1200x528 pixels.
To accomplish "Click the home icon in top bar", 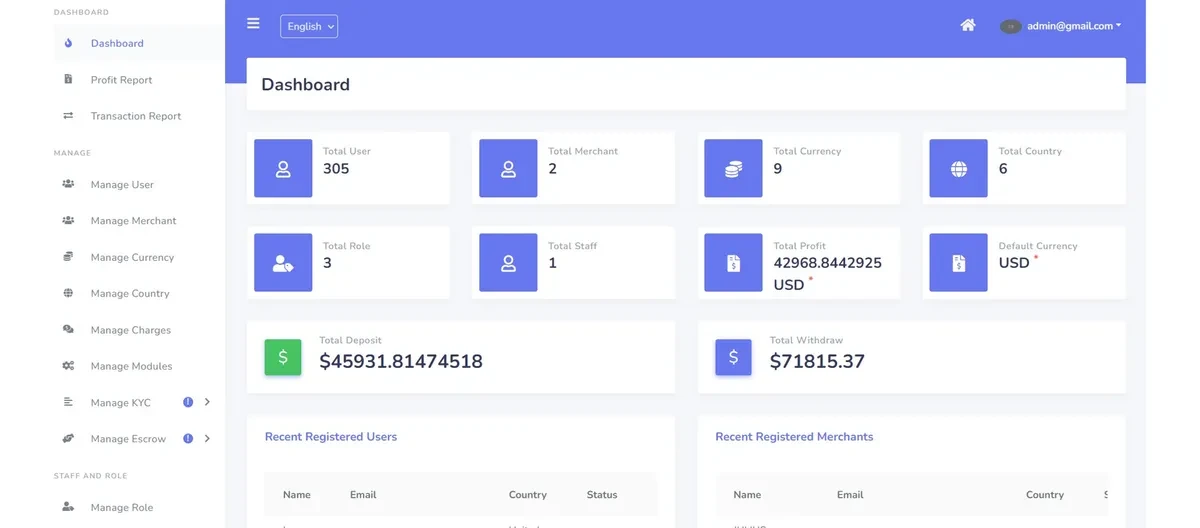I will coord(967,26).
